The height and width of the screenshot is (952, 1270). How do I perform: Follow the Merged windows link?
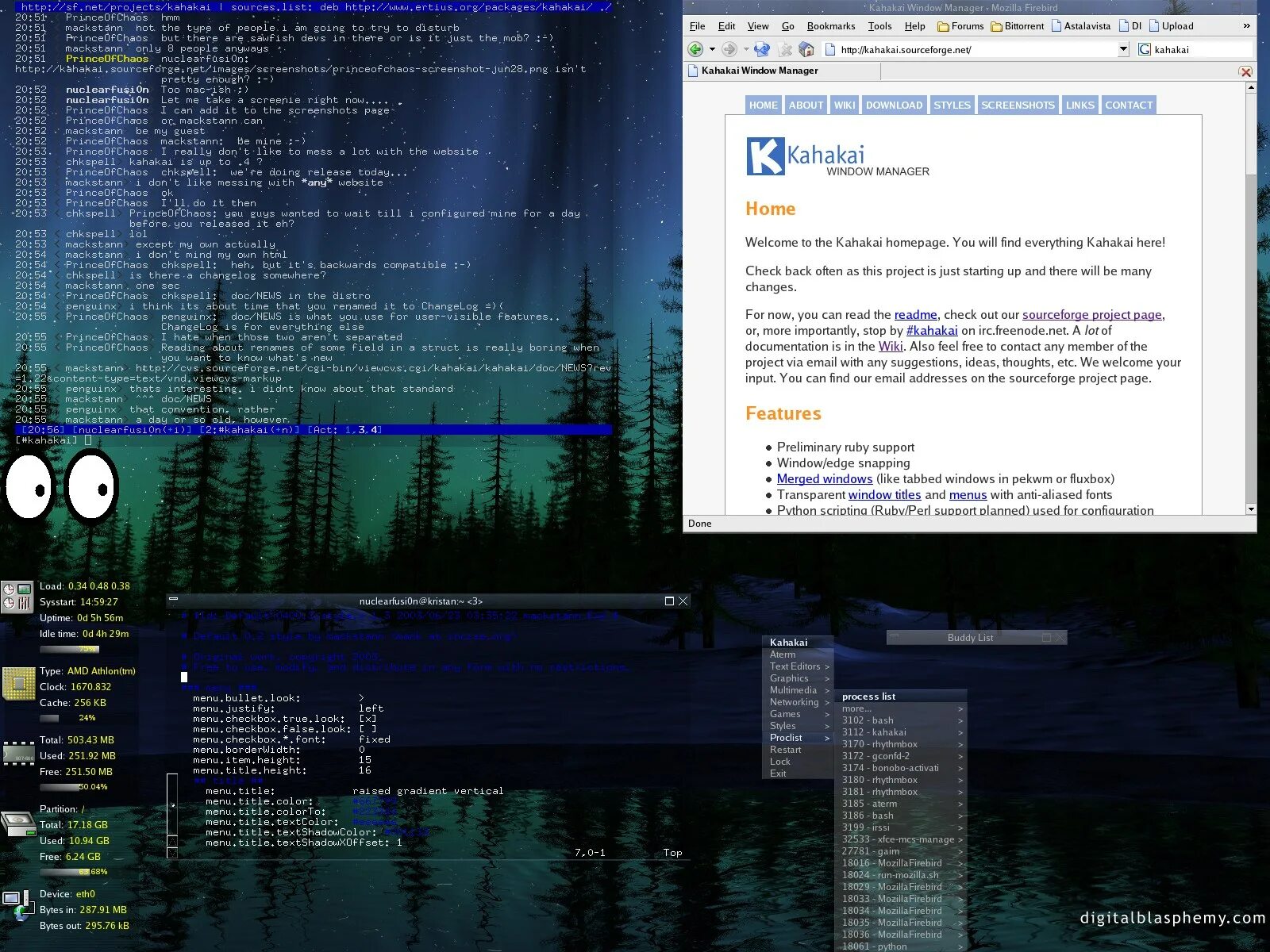click(x=825, y=479)
